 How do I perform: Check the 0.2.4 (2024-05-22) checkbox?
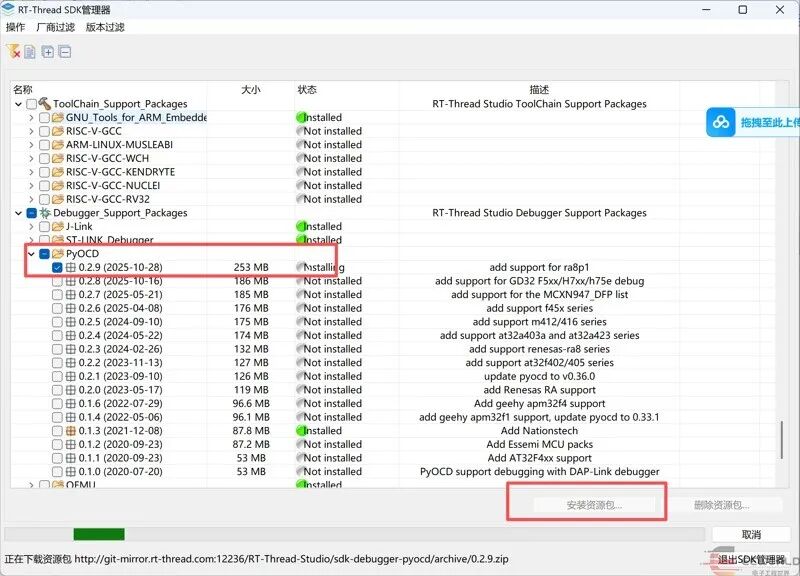pyautogui.click(x=57, y=335)
